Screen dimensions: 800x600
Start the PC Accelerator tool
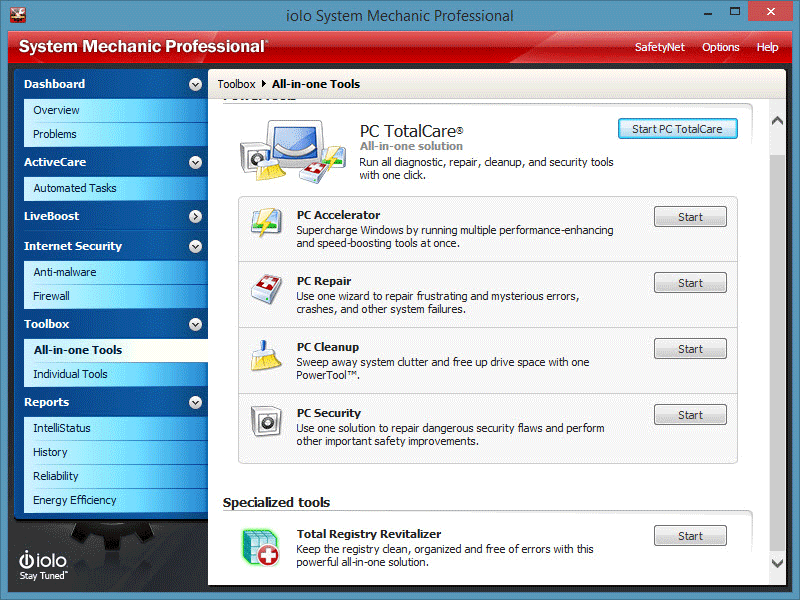(690, 217)
